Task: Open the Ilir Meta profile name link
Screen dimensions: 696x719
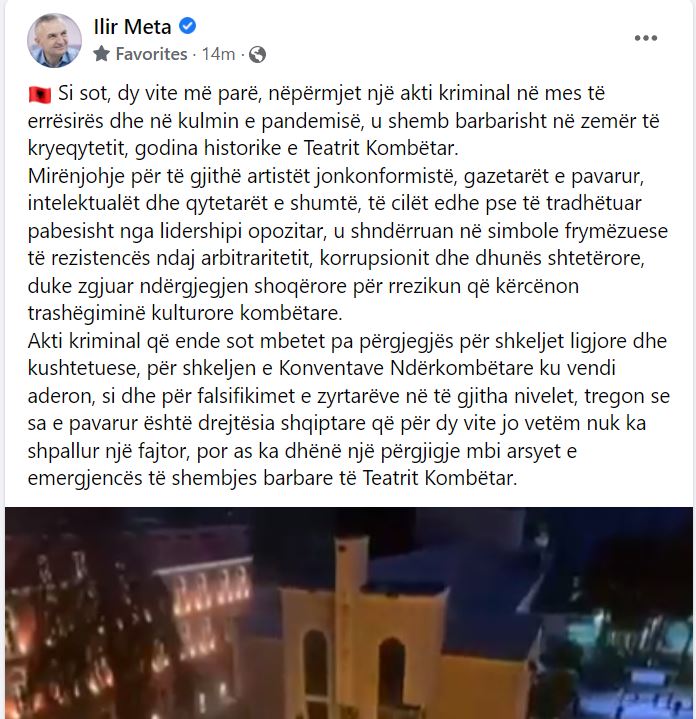Action: [x=132, y=26]
